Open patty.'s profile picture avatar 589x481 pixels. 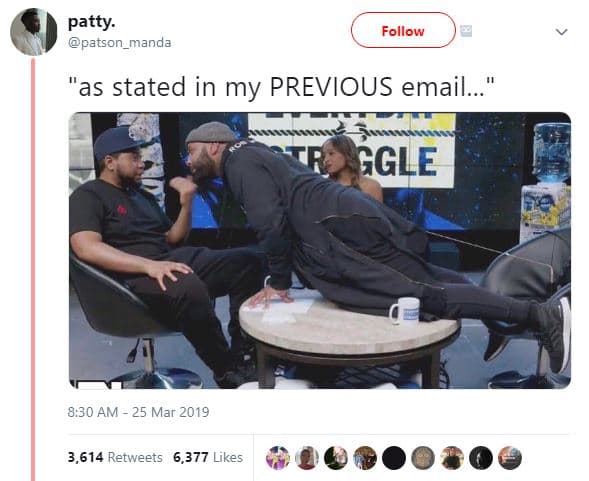point(34,32)
